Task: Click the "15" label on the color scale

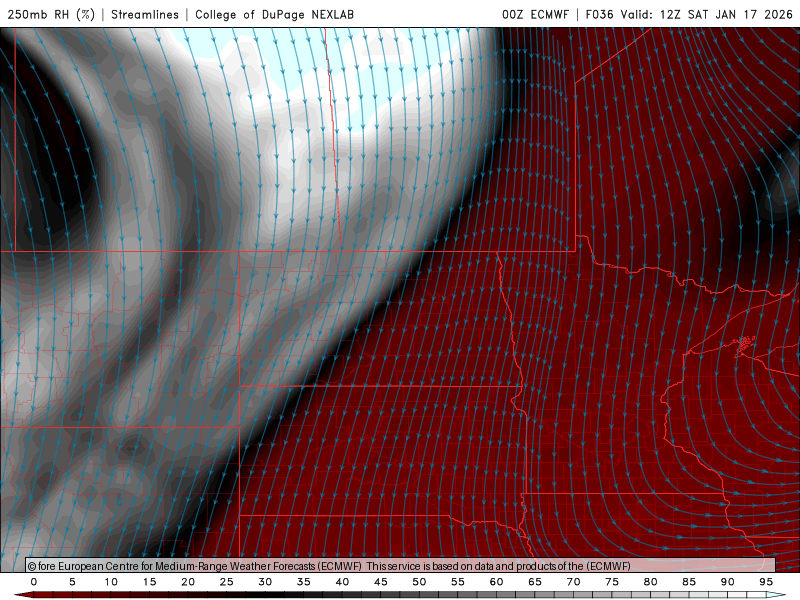Action: pyautogui.click(x=149, y=582)
